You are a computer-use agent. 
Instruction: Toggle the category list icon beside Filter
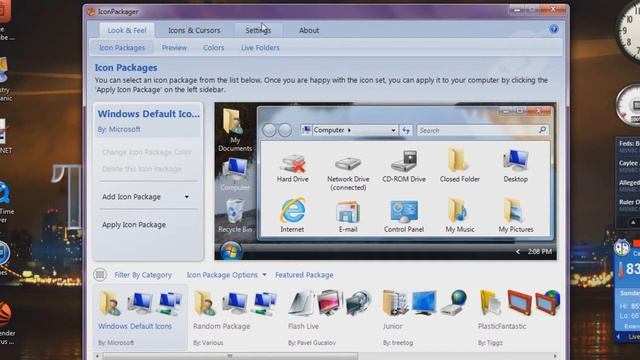pos(100,275)
